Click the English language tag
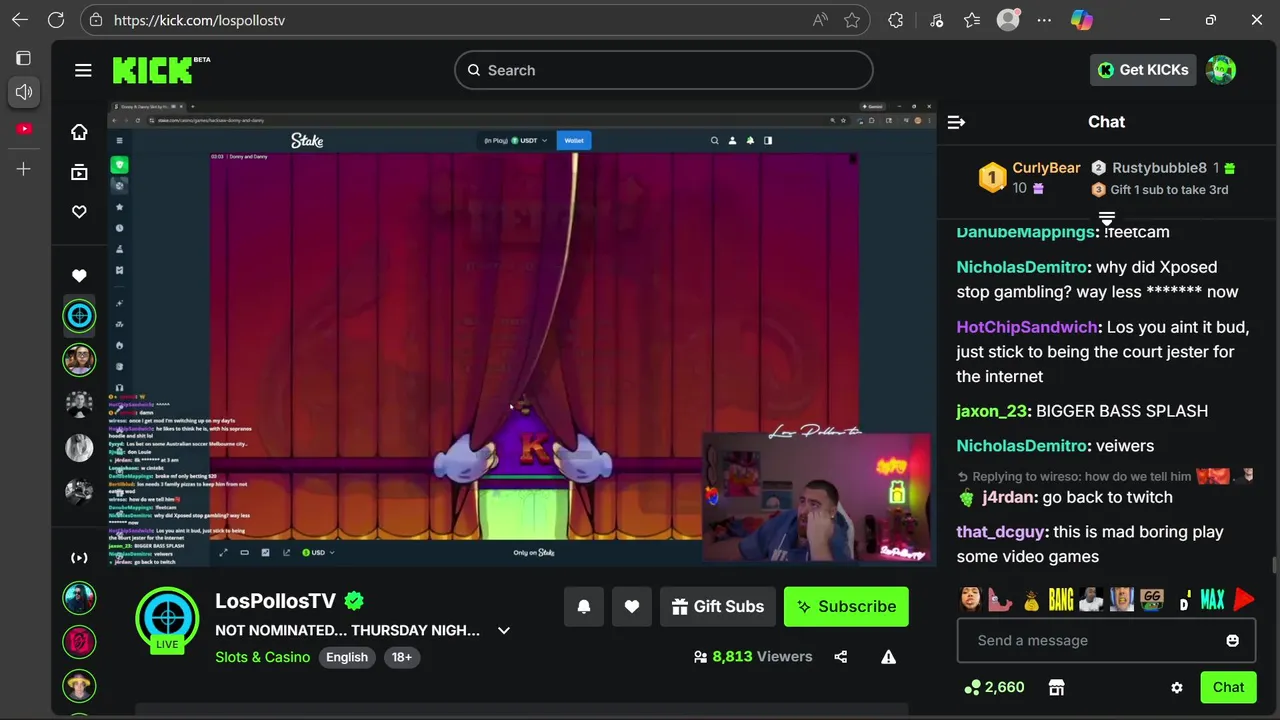 (x=347, y=657)
